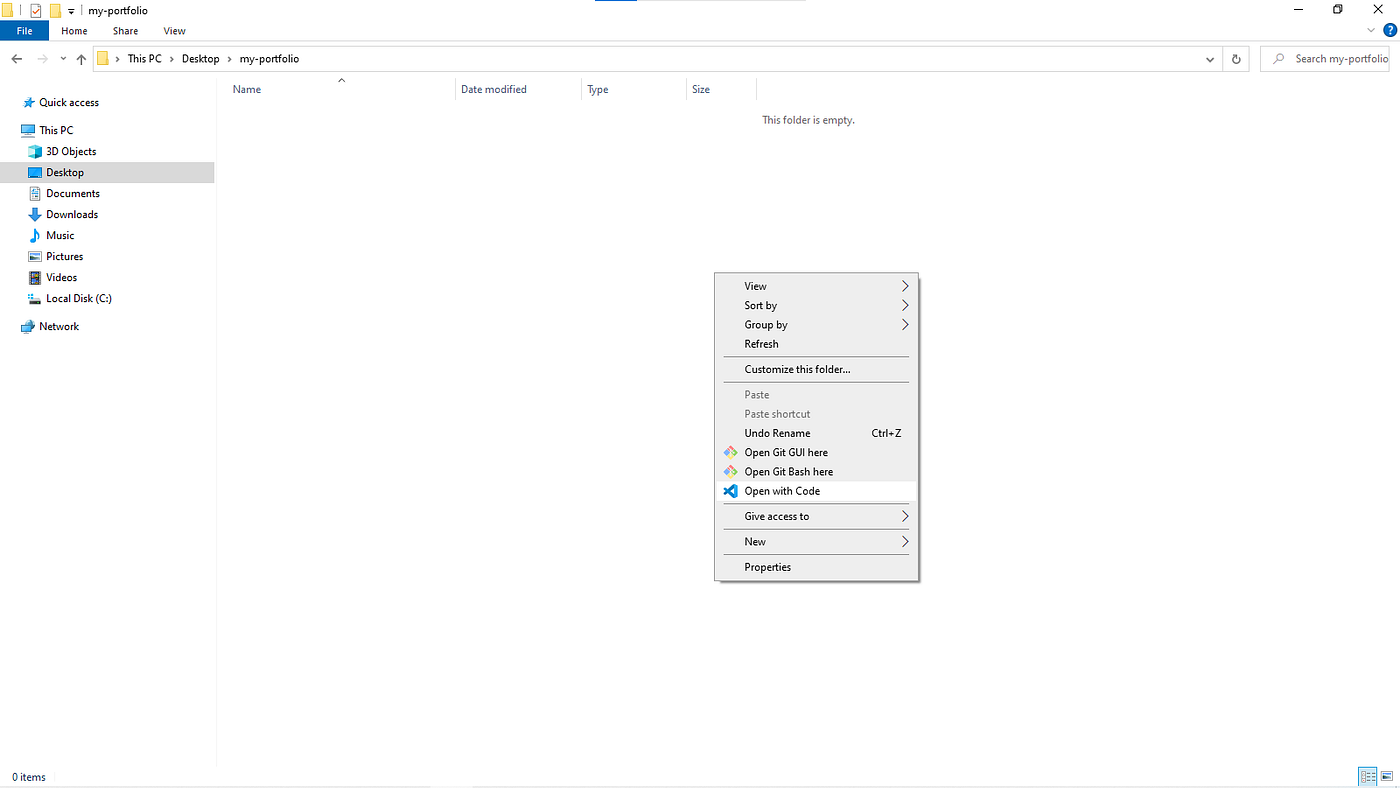Go up one folder level arrow
Image resolution: width=1400 pixels, height=788 pixels.
81,59
